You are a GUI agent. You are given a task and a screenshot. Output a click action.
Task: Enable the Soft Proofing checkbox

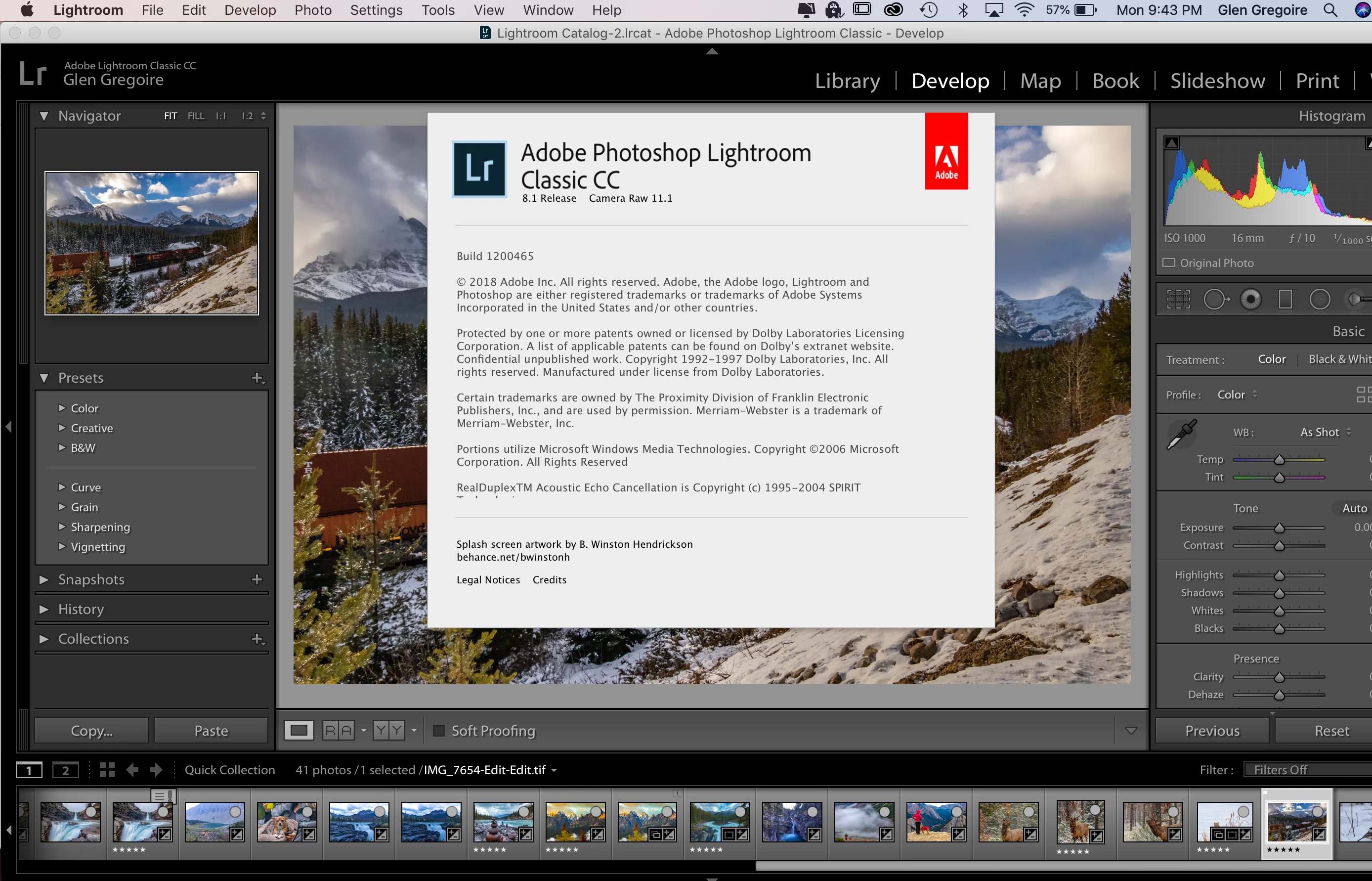439,731
